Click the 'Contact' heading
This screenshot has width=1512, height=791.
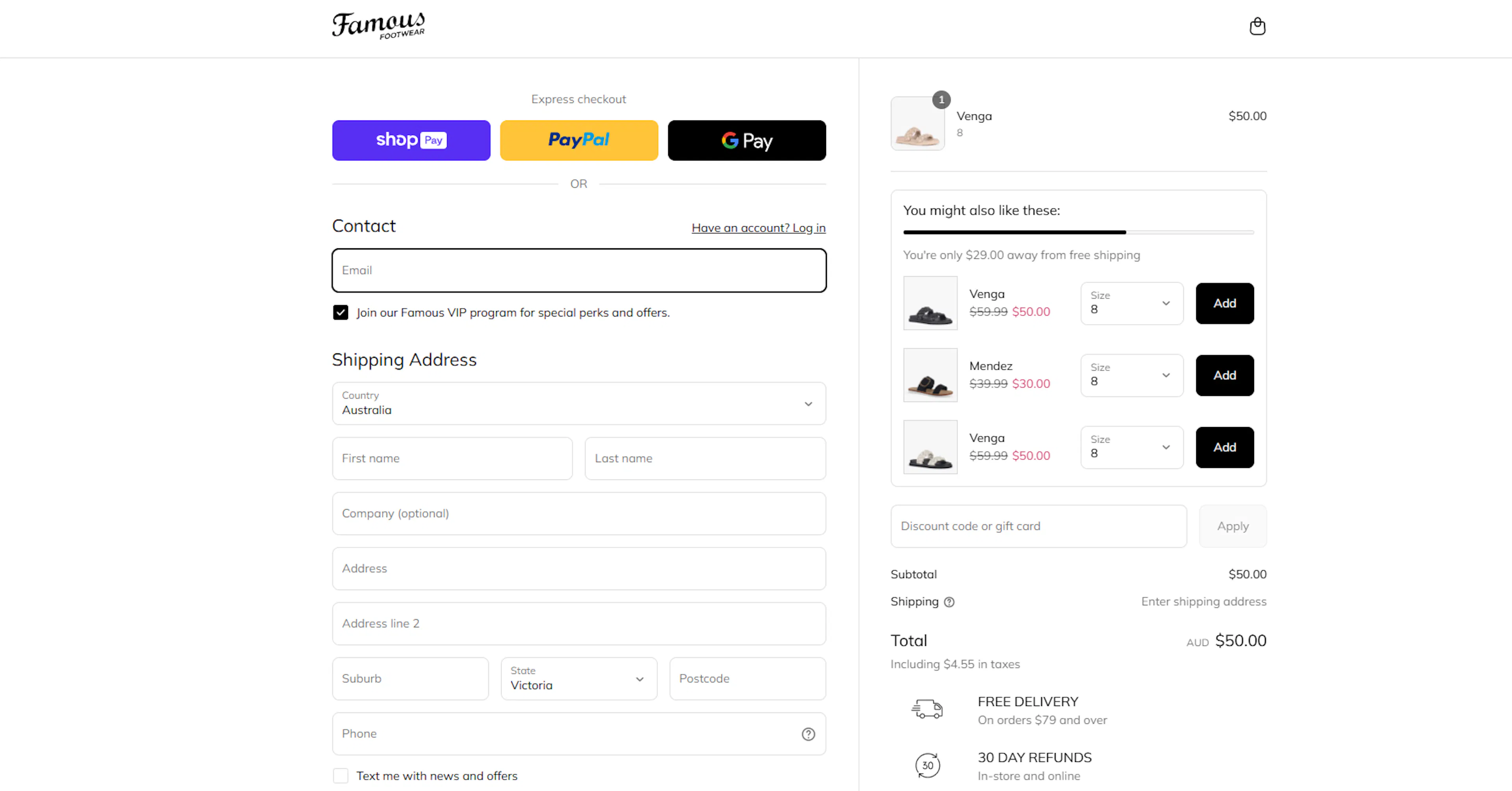(x=363, y=226)
